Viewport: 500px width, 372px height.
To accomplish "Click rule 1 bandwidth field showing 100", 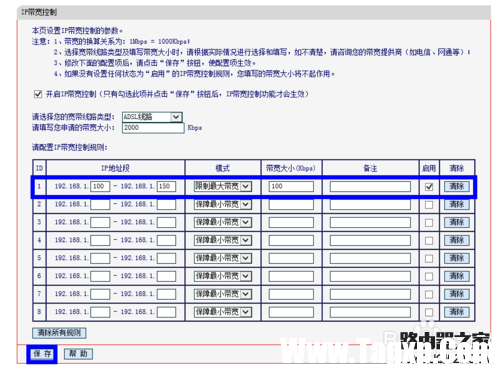I will (x=291, y=186).
